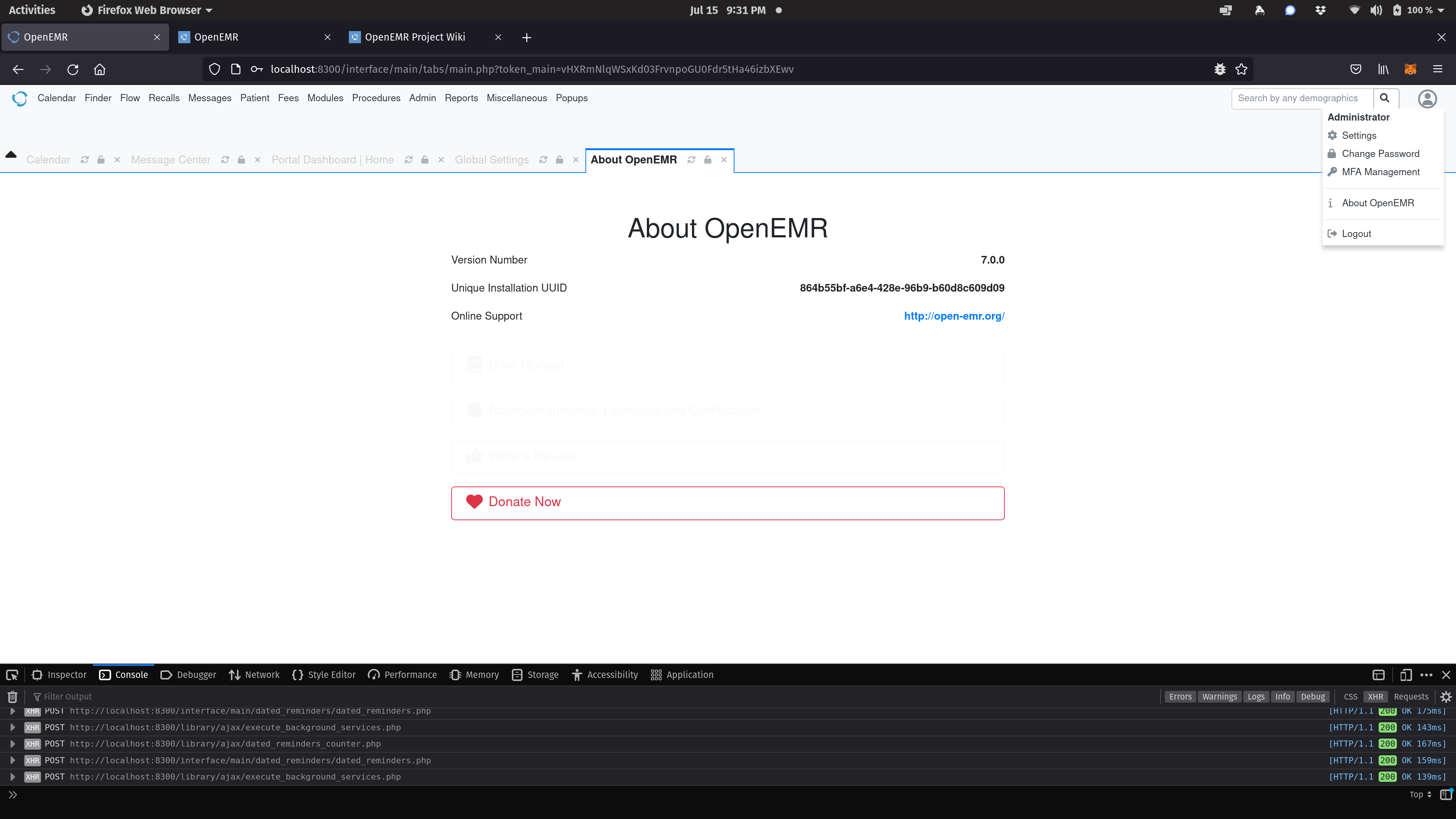Image resolution: width=1456 pixels, height=819 pixels.
Task: Click the demographics search magnifier icon
Action: point(1385,98)
